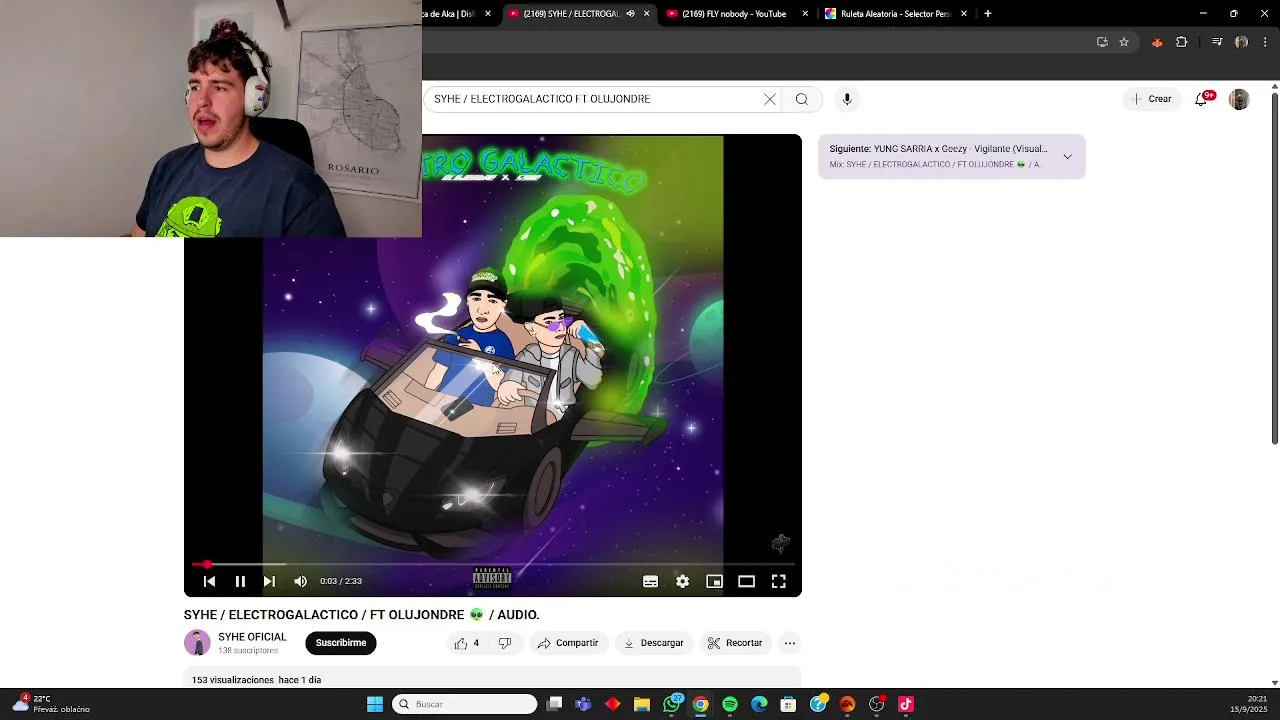The height and width of the screenshot is (720, 1280).
Task: Enable the miniplayer mode
Action: click(x=714, y=581)
